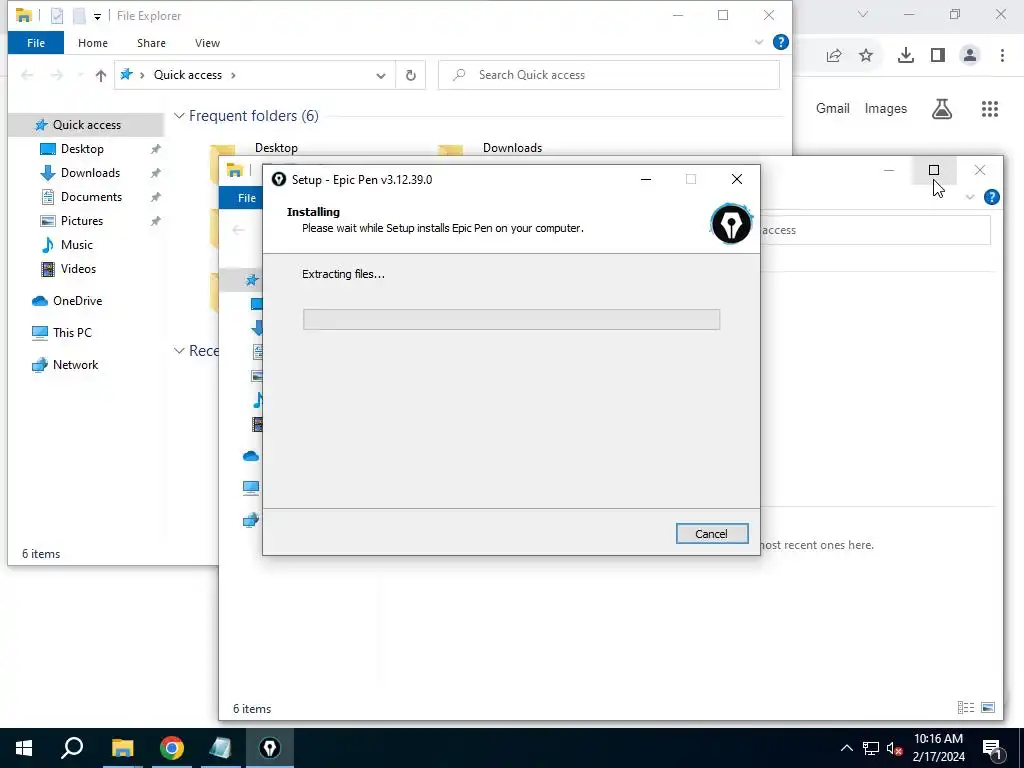The image size is (1024, 768).
Task: Select Network in the navigation pane
Action: coord(75,365)
